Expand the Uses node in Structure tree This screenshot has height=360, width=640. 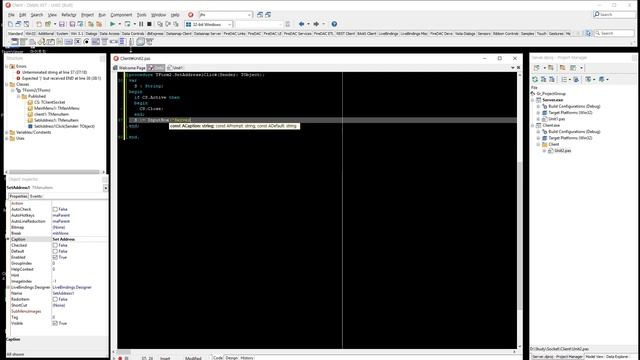(x=7, y=138)
